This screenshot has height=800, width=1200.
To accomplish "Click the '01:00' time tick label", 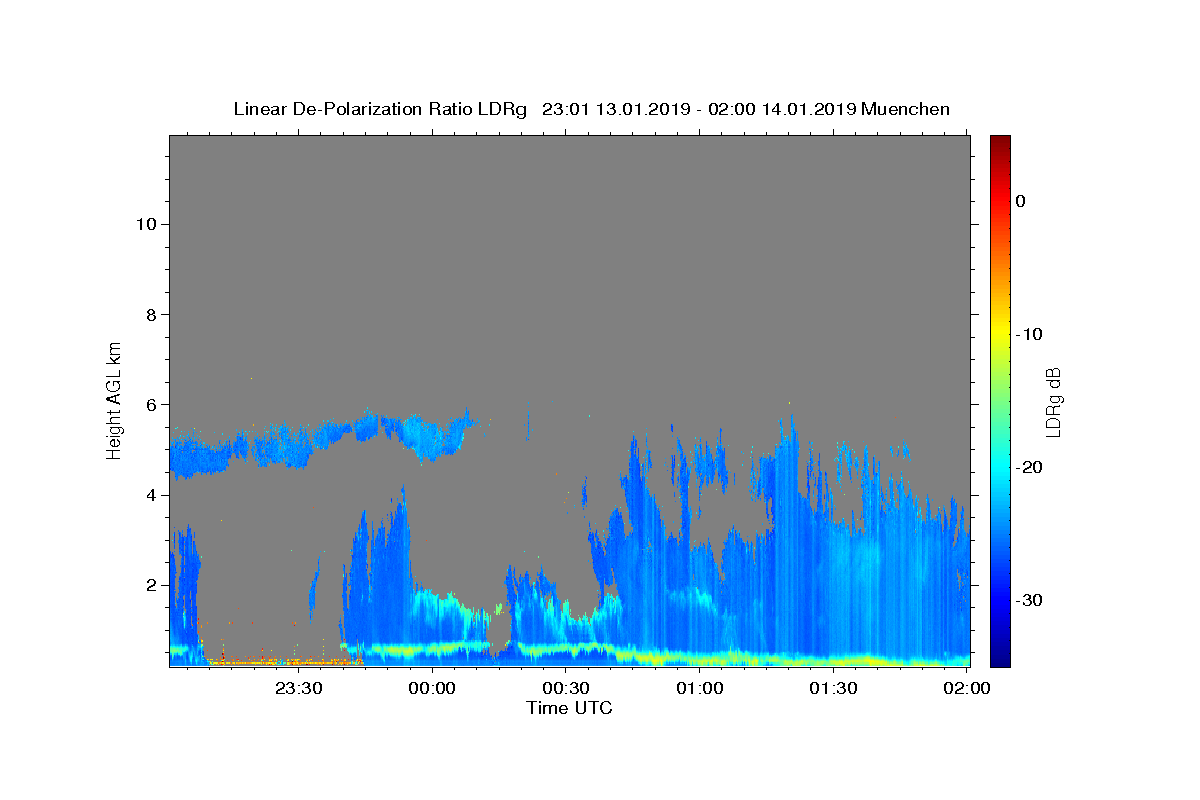I will click(700, 688).
